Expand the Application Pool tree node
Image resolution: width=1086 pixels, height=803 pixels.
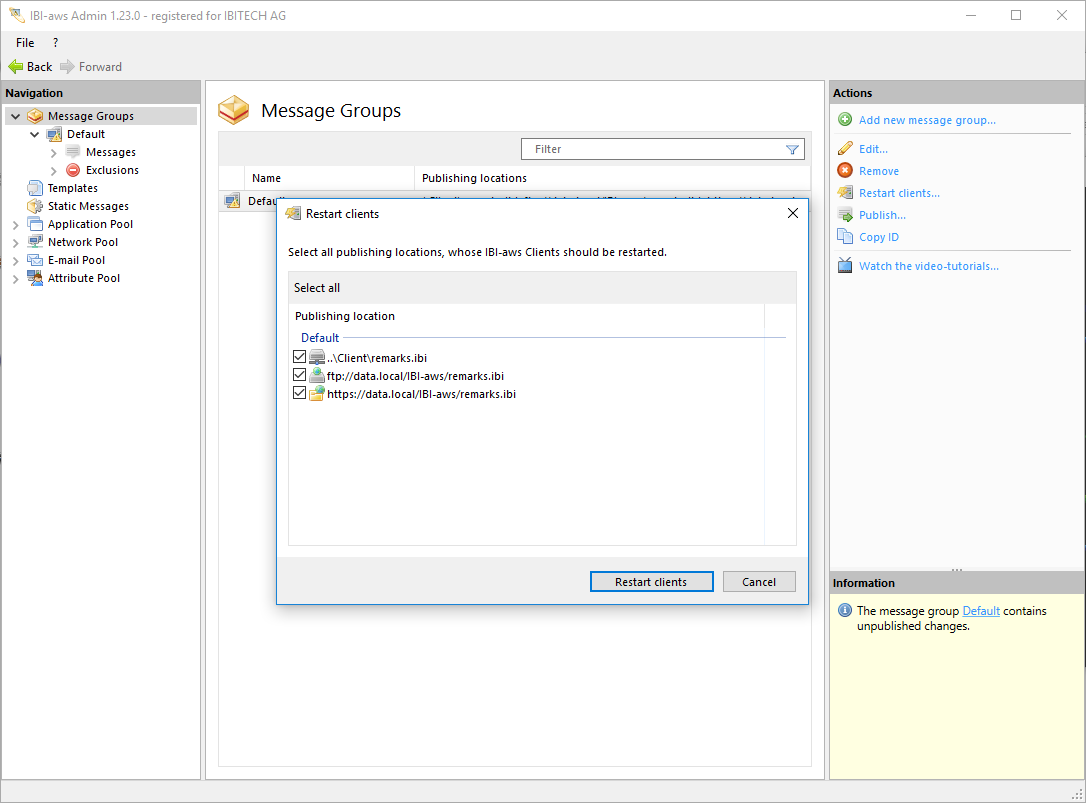[x=16, y=225]
